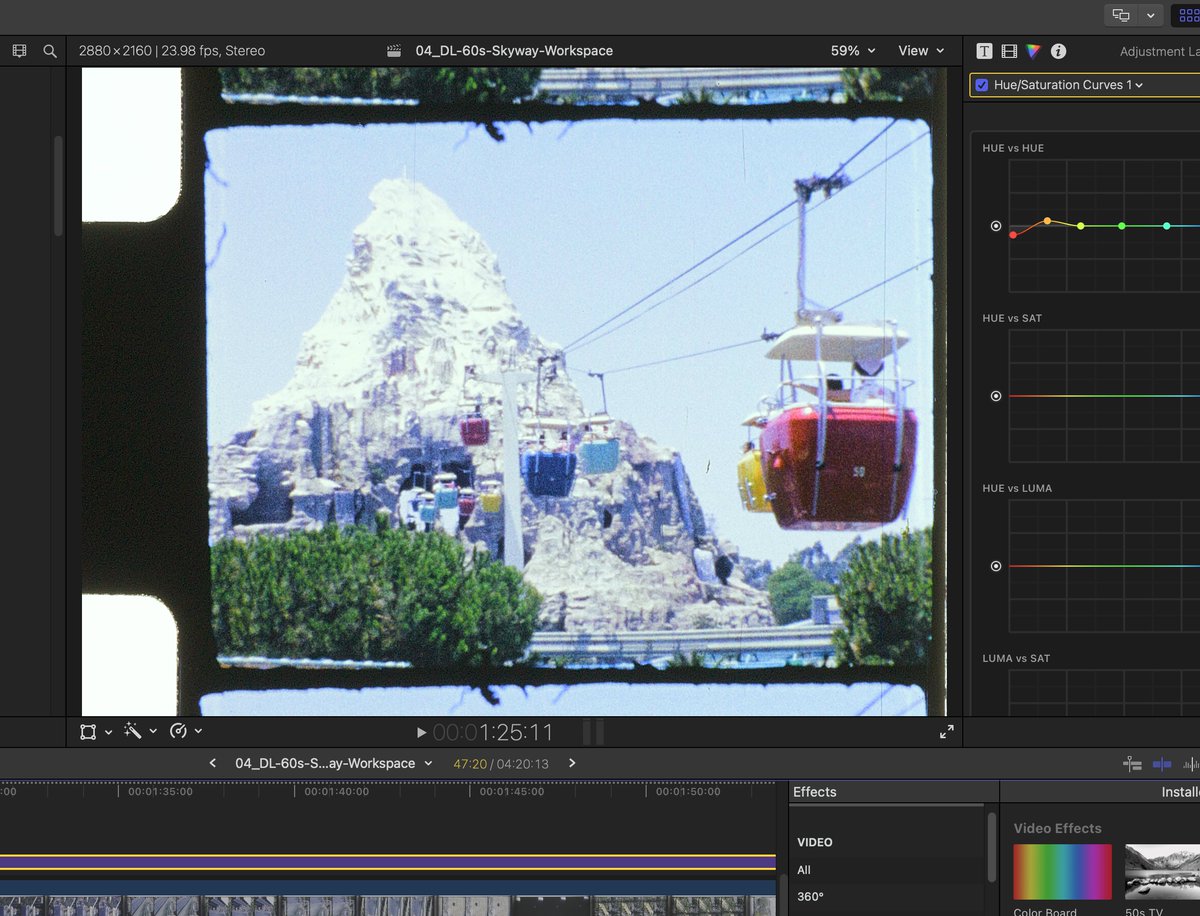Screen dimensions: 1200x916
Task: Select the 50s TV effect thumbnail
Action: tap(1162, 872)
